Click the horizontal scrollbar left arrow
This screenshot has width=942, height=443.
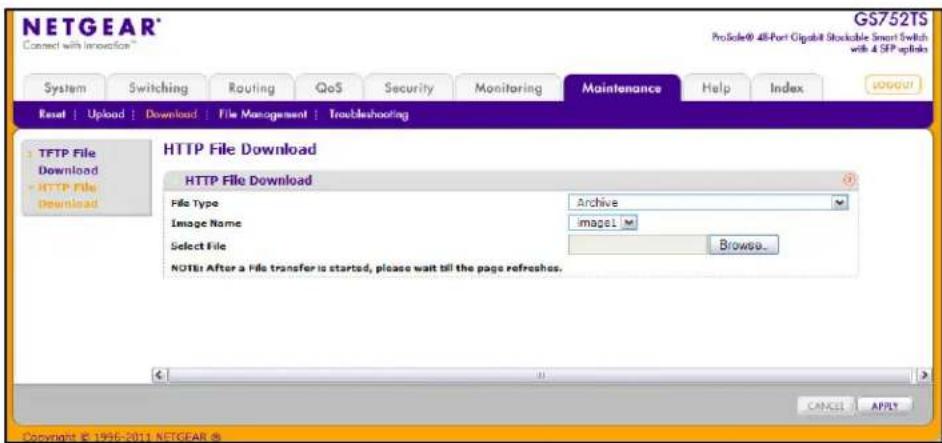(x=159, y=374)
